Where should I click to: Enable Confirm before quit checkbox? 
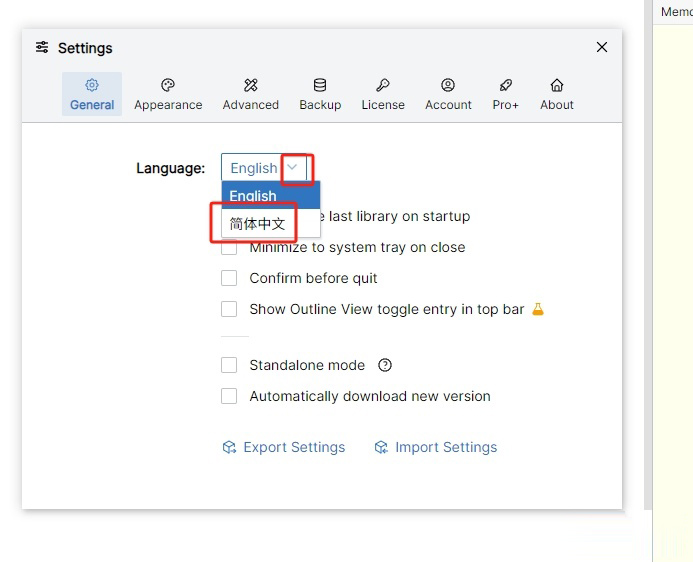[x=229, y=278]
